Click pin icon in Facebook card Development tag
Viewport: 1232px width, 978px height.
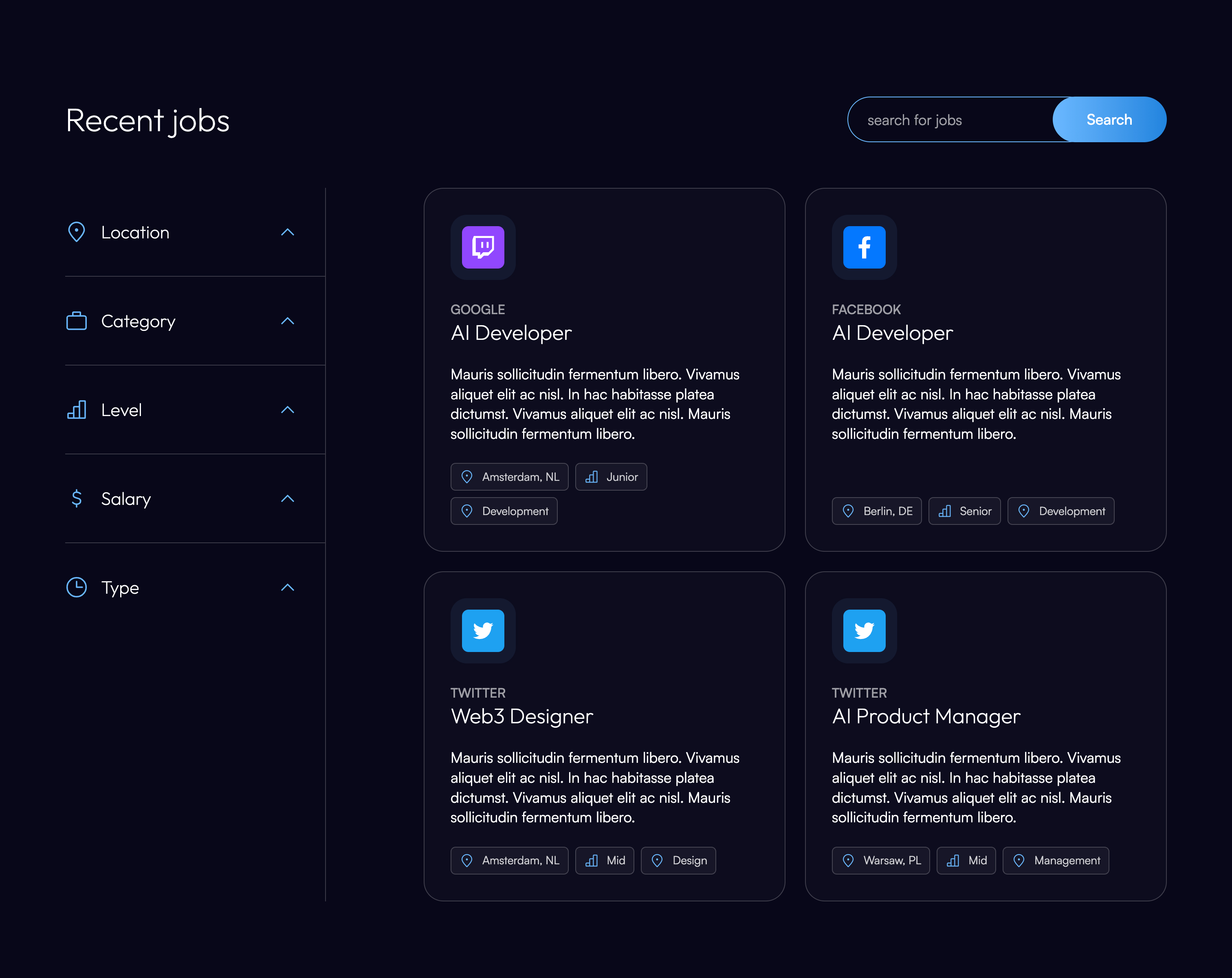[1023, 511]
